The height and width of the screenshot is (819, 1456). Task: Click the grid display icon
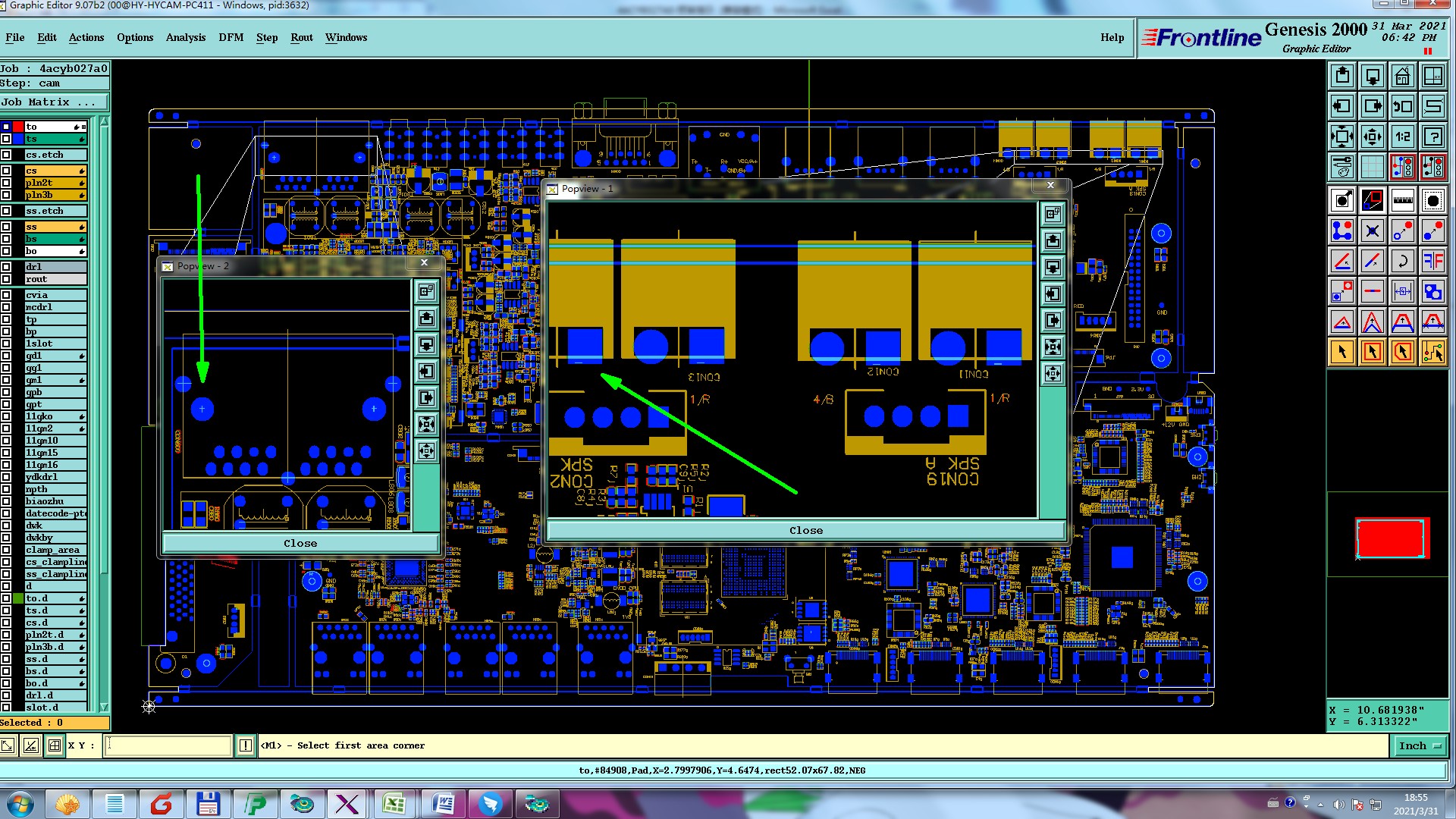1372,166
